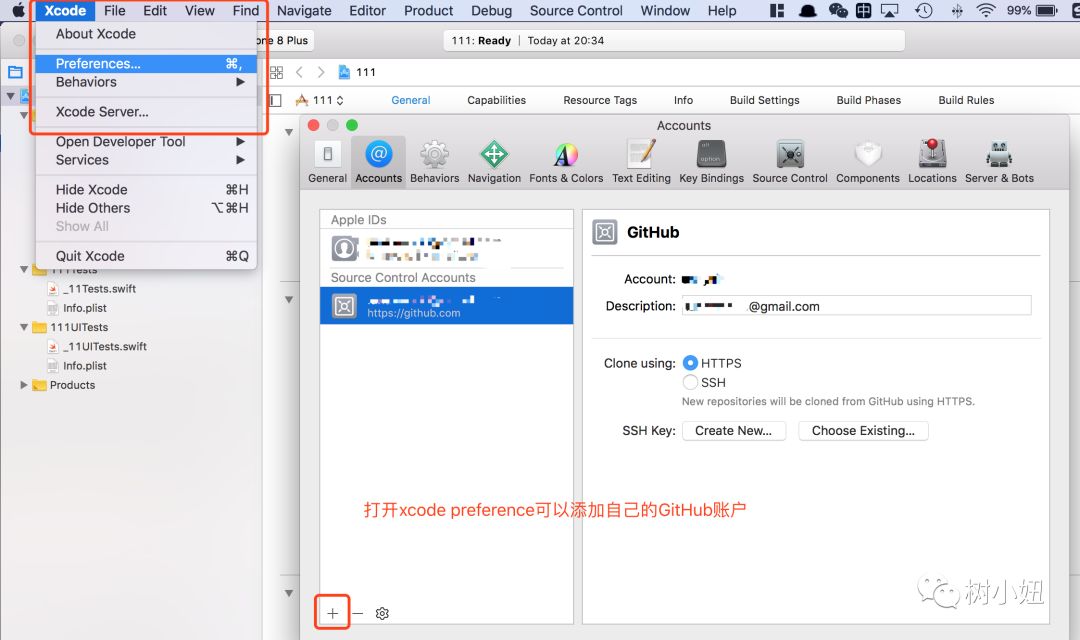Click the minus button to remove account
The height and width of the screenshot is (640, 1080).
tap(357, 613)
